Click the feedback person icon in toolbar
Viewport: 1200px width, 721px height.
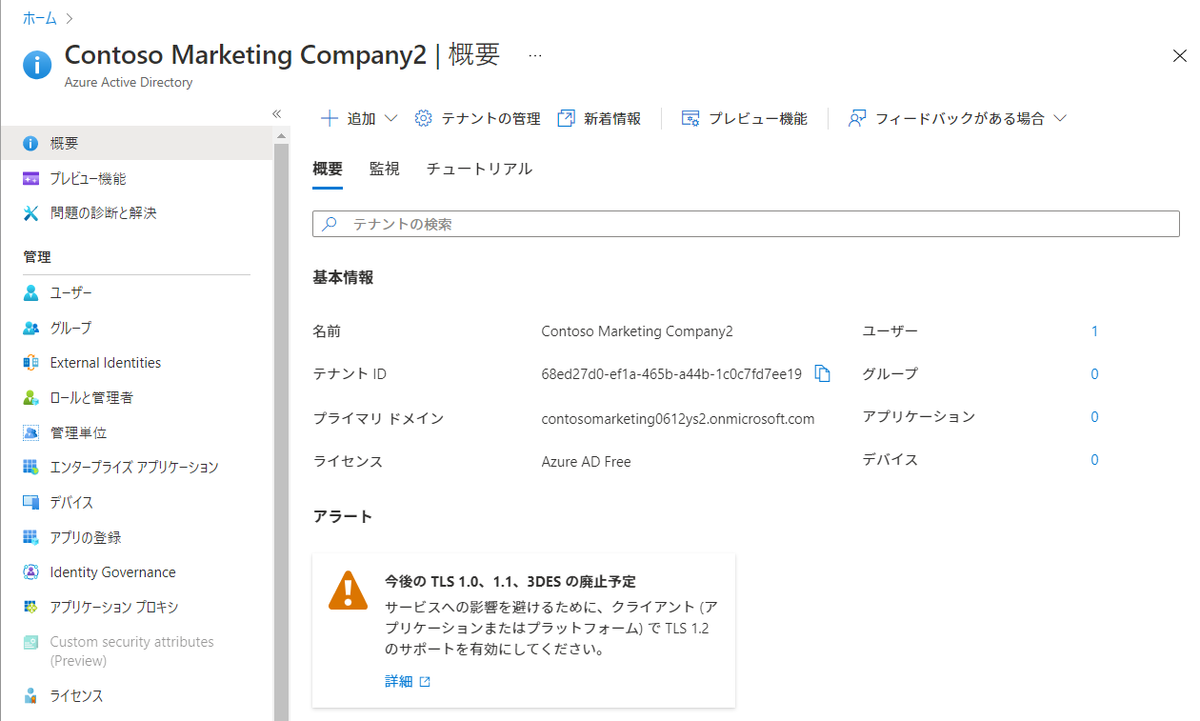pos(856,118)
